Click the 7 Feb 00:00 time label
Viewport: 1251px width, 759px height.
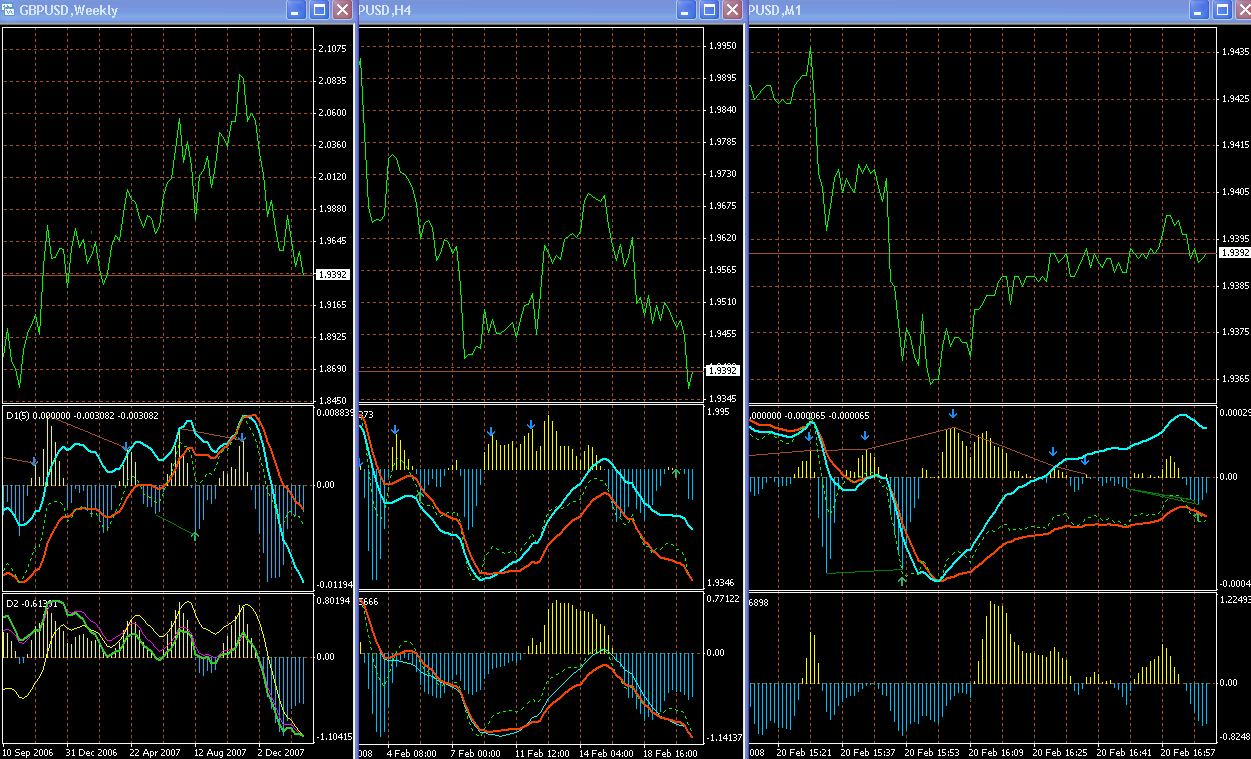click(x=475, y=751)
